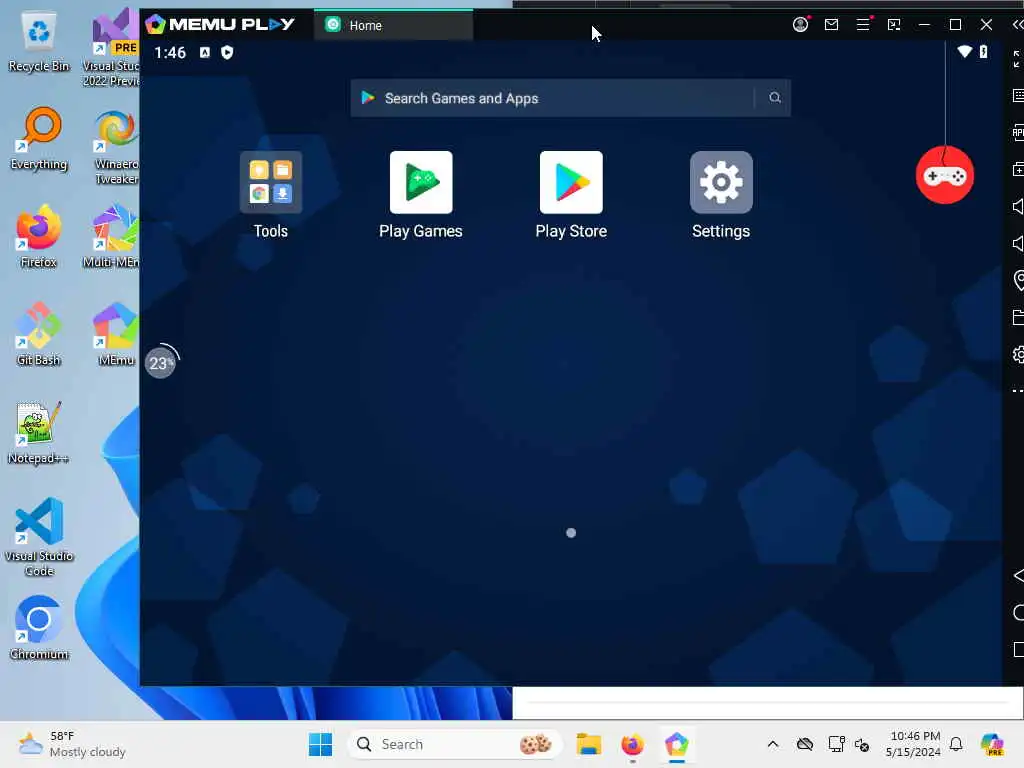Click the MEmu Play logo
1024x768 pixels.
220,25
